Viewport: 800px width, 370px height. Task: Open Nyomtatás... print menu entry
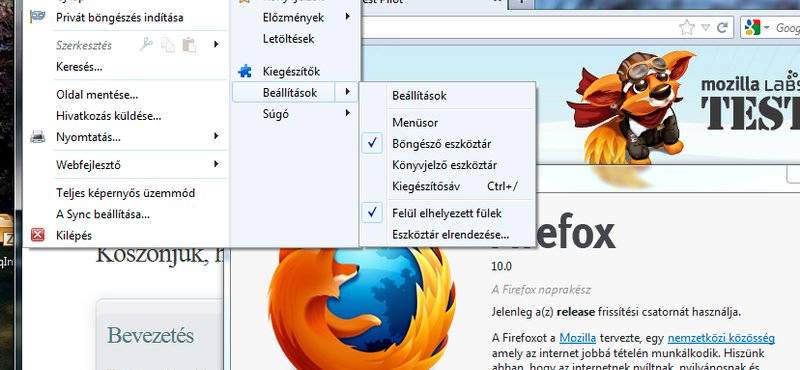pyautogui.click(x=88, y=137)
